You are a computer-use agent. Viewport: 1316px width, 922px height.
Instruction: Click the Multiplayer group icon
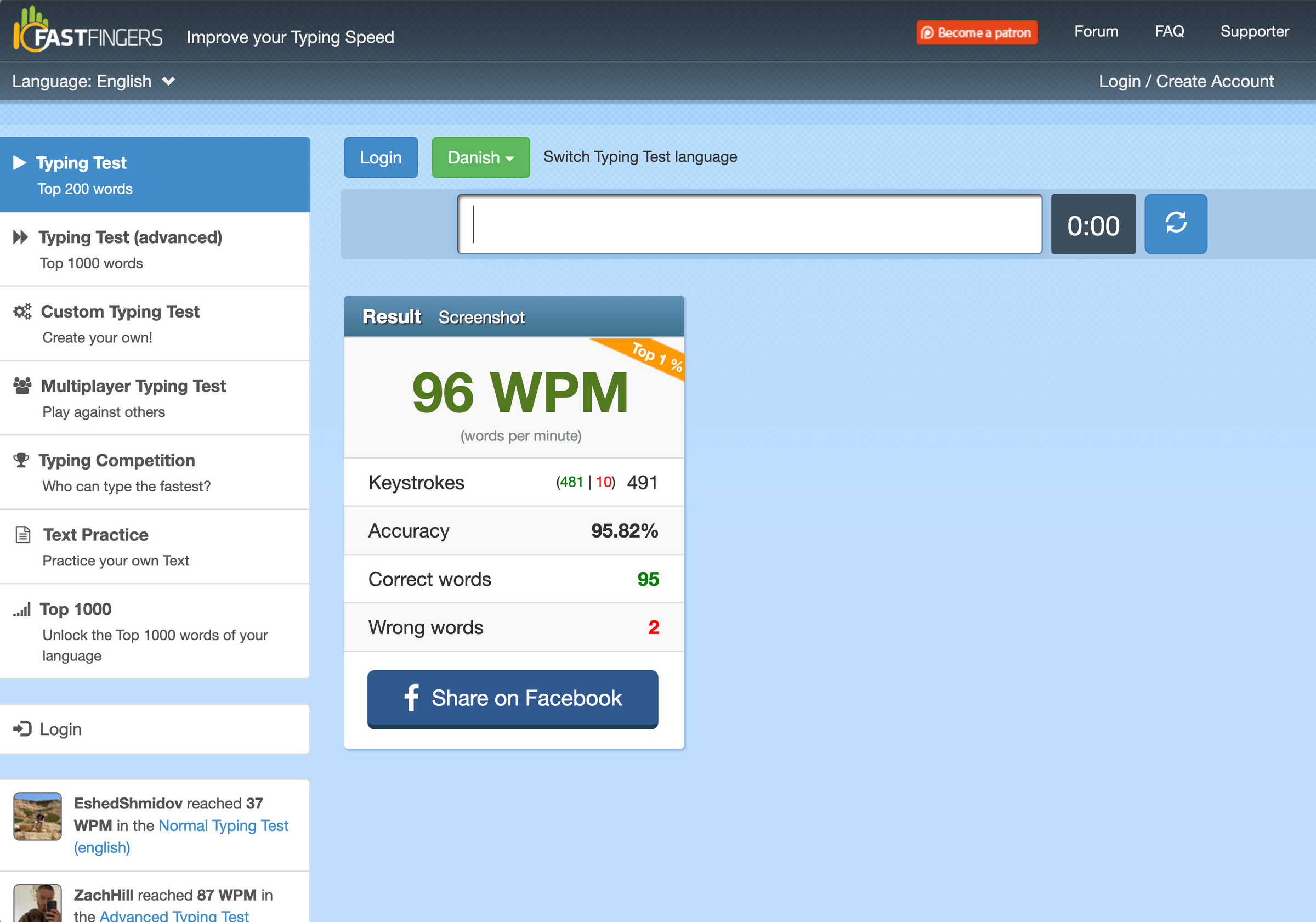point(22,386)
